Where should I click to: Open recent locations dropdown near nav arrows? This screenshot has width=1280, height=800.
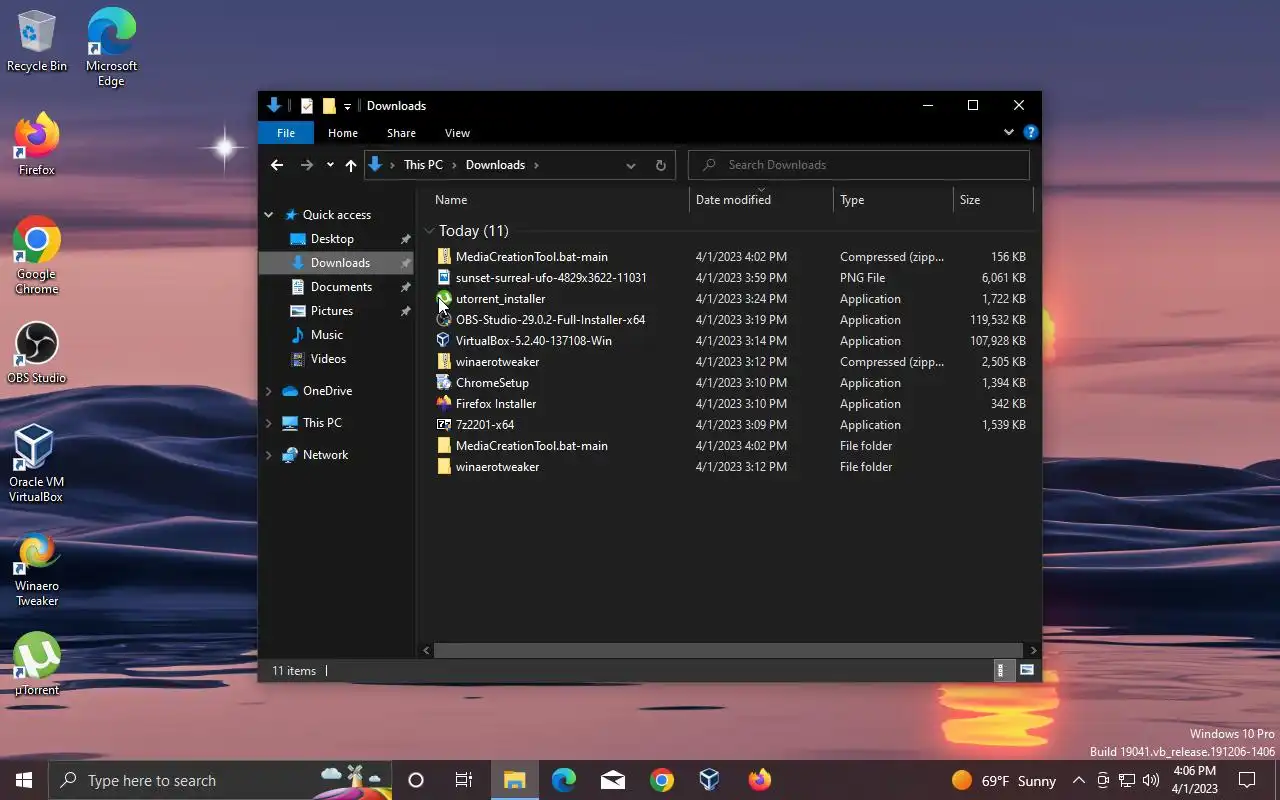point(330,165)
